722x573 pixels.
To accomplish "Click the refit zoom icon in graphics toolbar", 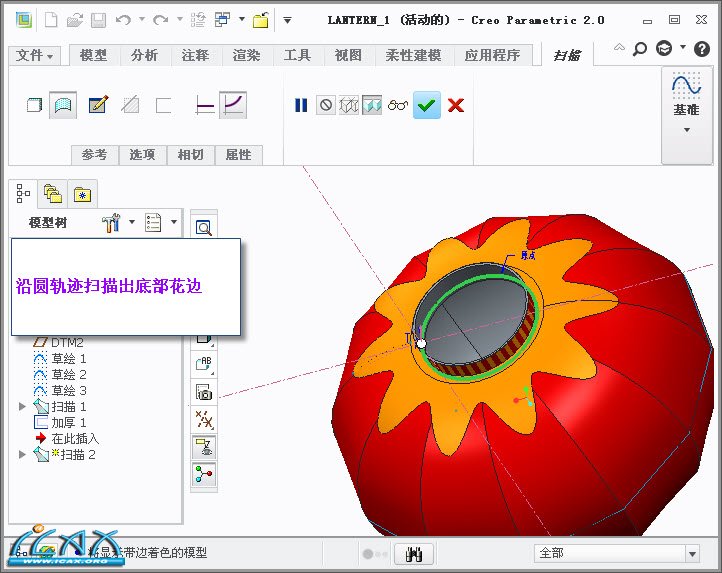I will (204, 228).
